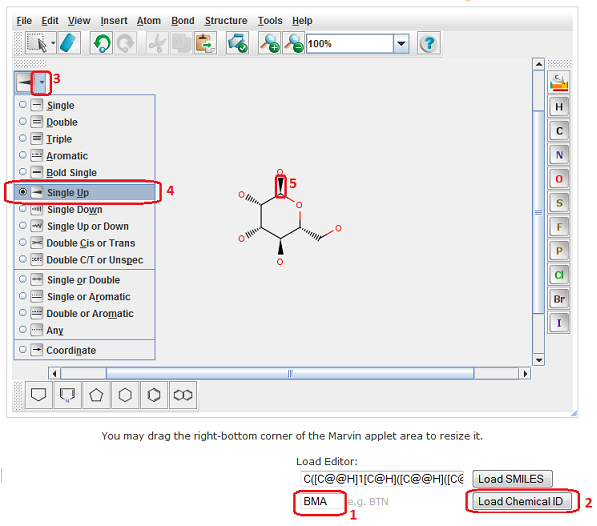597x526 pixels.
Task: Choose the Coordinate bond option
Action: click(x=85, y=350)
